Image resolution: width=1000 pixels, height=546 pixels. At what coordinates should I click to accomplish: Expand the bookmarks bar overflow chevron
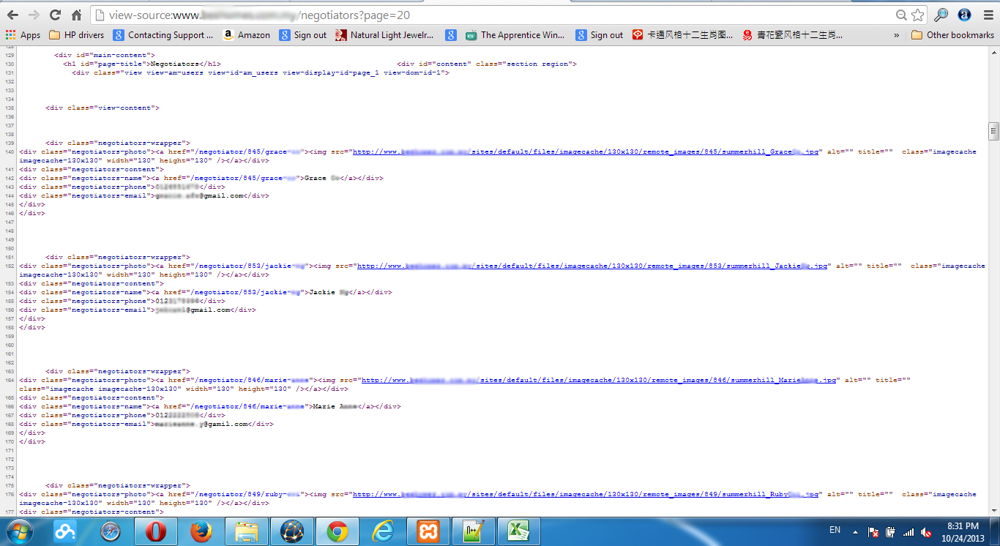coord(896,35)
